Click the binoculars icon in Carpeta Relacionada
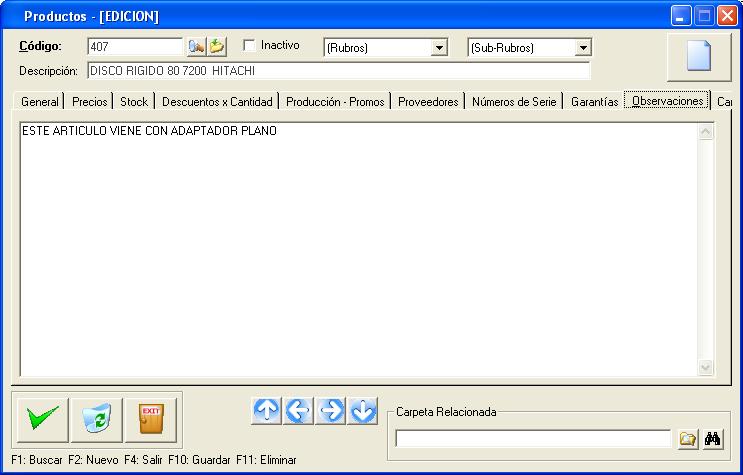This screenshot has width=743, height=475. click(712, 439)
